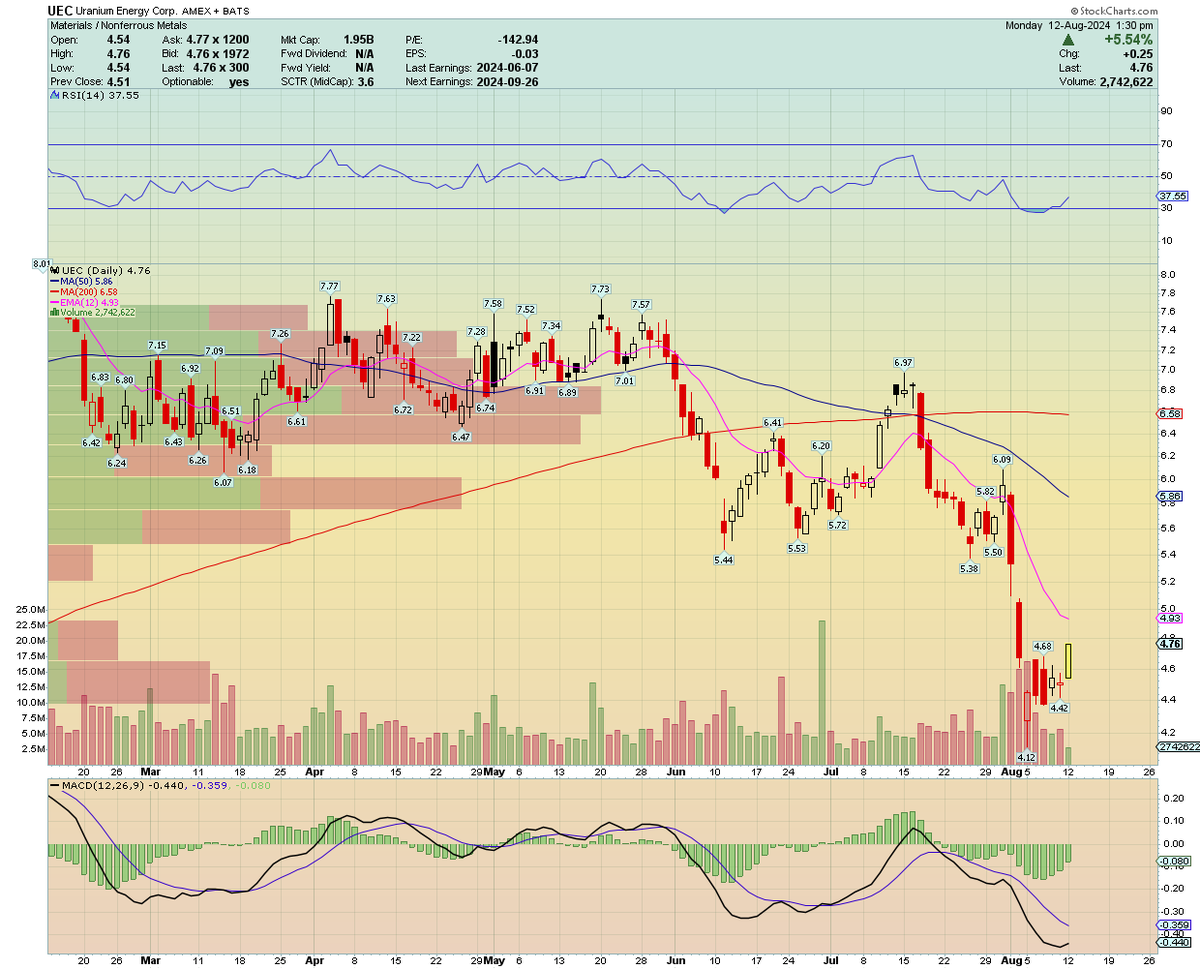Click the 6.07 March low price label
Screen dimensions: 1200x969
222,482
